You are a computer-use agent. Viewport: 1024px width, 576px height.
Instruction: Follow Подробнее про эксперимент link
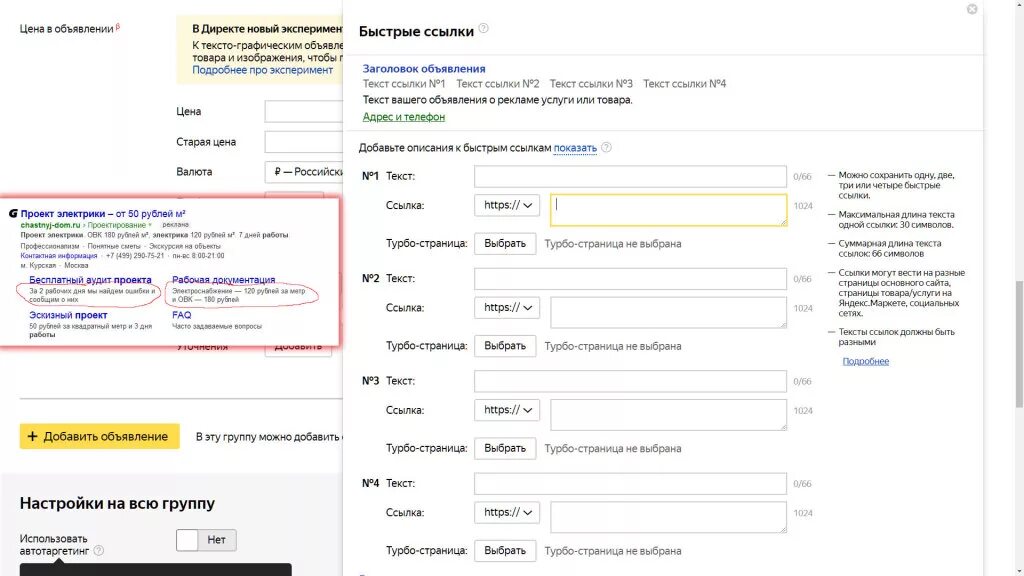[262, 70]
